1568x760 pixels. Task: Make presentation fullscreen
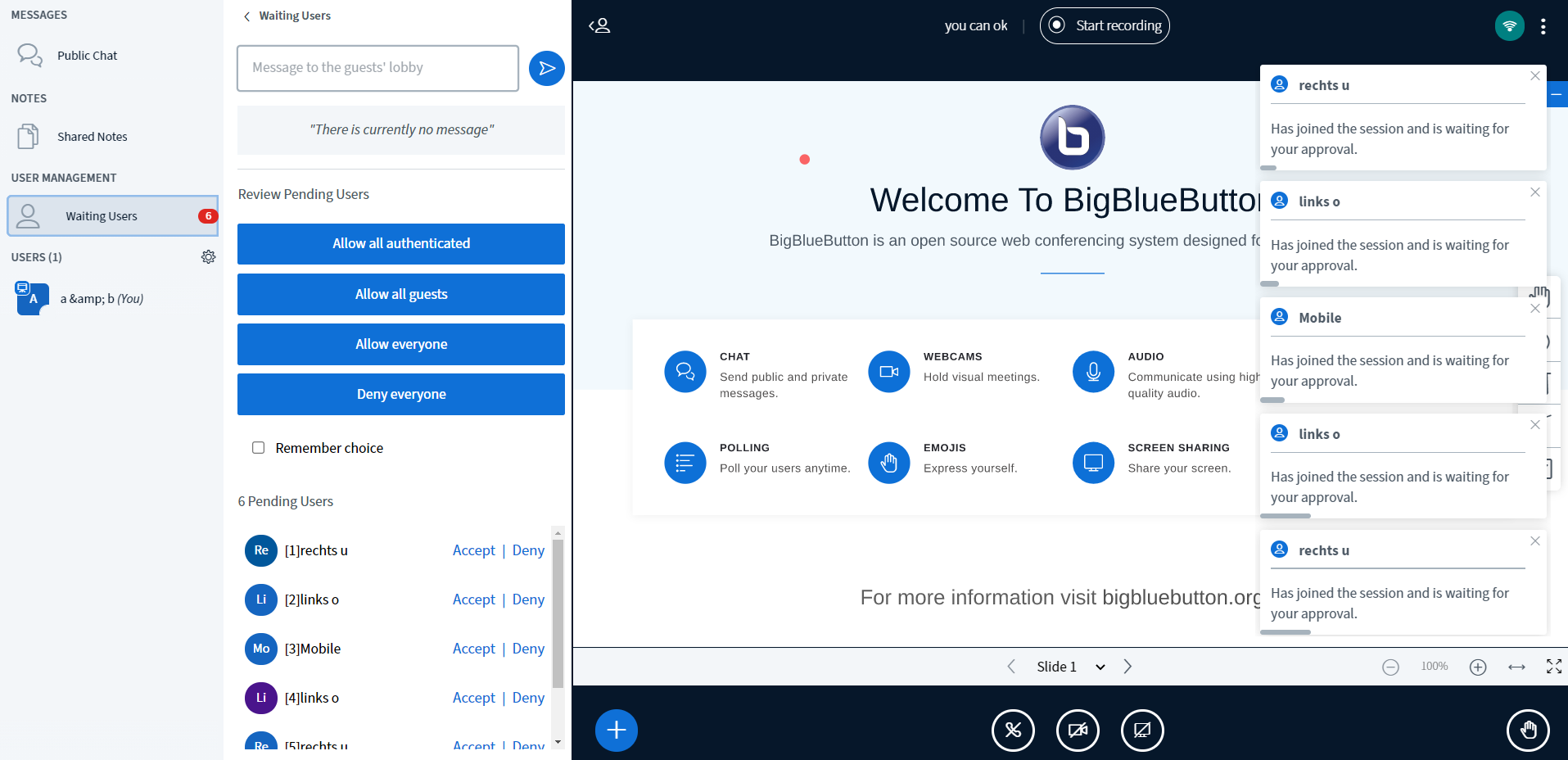[1554, 667]
